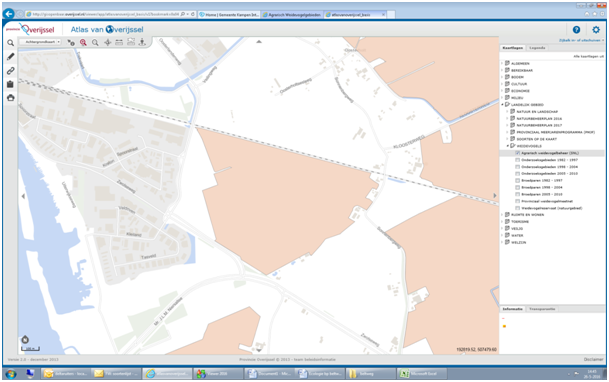
Task: Switch to the Transparantie tab
Action: pos(542,309)
